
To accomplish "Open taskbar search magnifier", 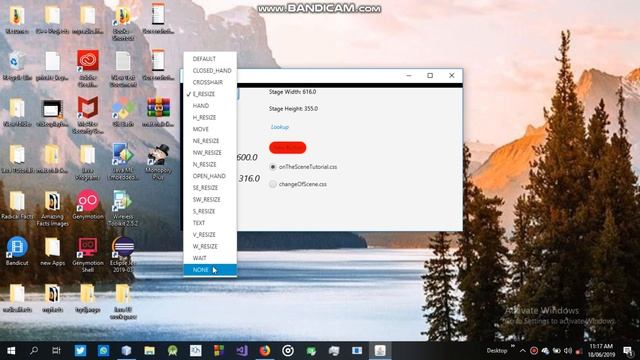I will 34,351.
